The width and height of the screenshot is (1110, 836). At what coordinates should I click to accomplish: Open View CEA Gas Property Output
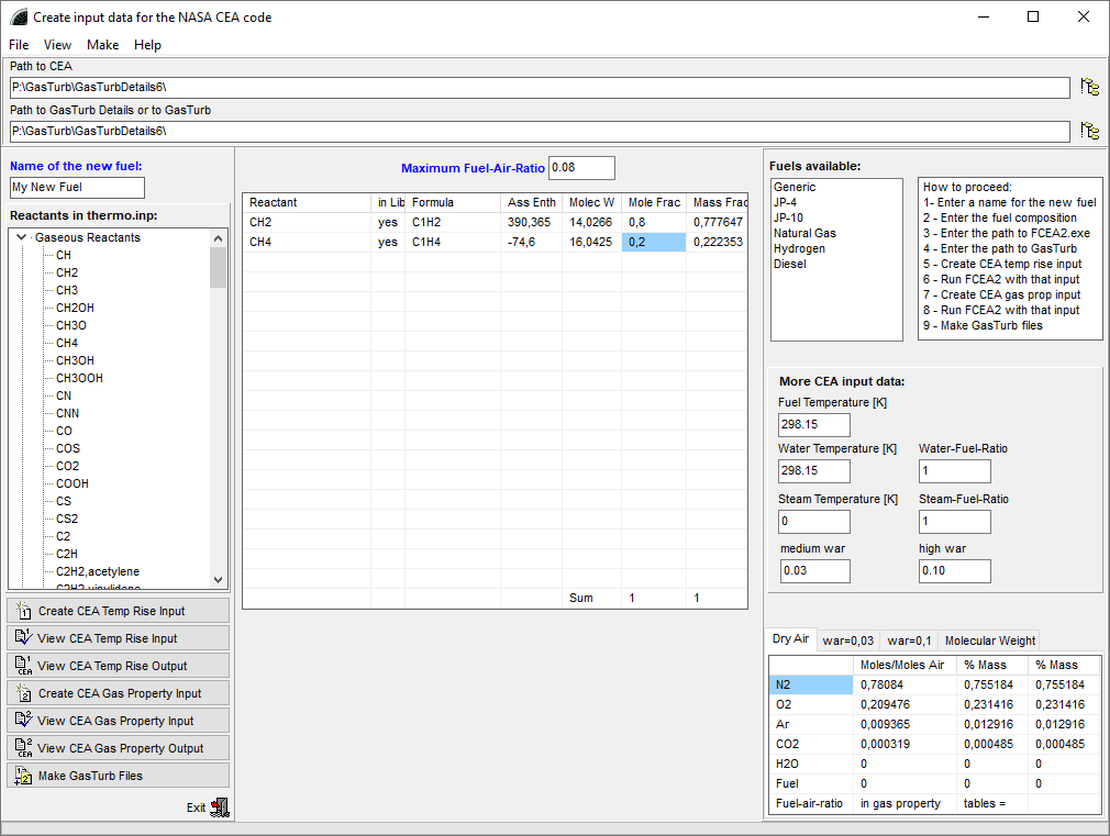point(119,748)
